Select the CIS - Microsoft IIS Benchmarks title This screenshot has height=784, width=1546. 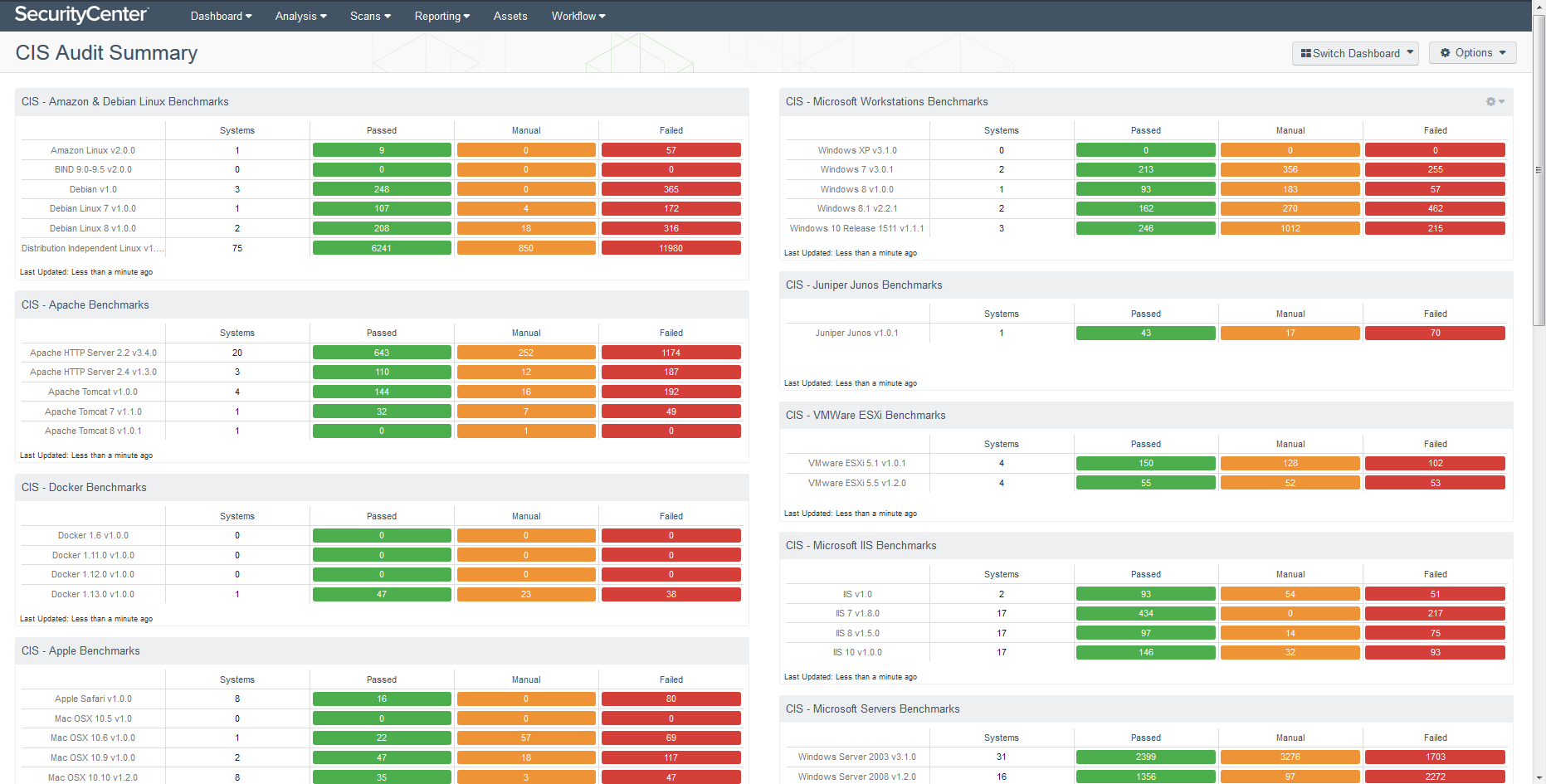[861, 545]
